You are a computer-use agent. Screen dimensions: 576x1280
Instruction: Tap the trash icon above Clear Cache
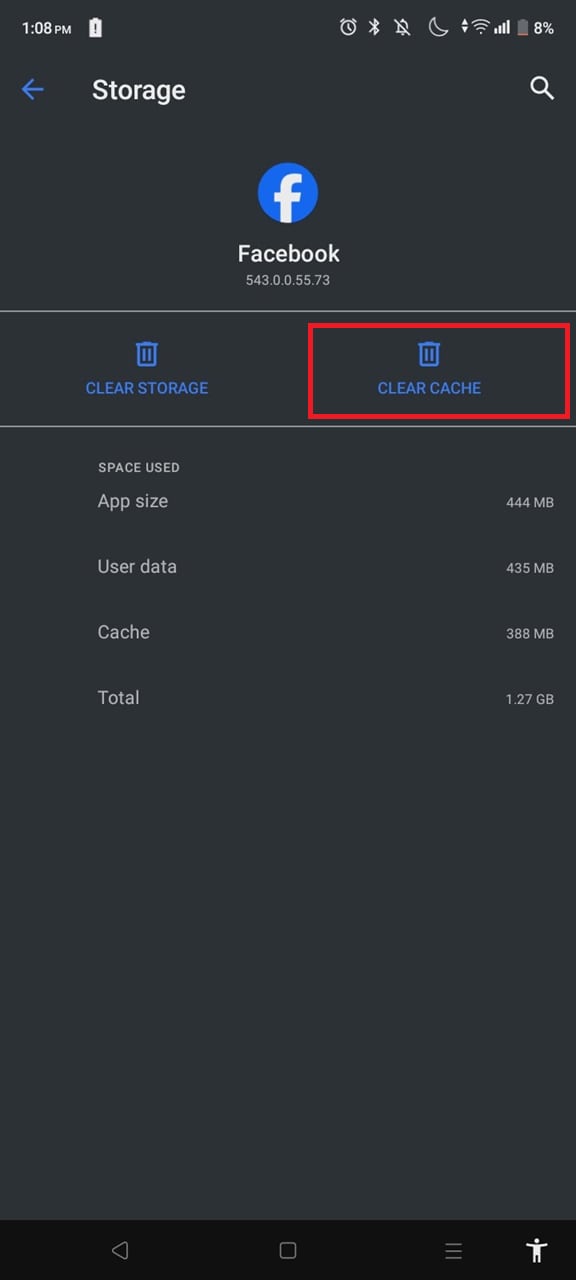click(429, 353)
